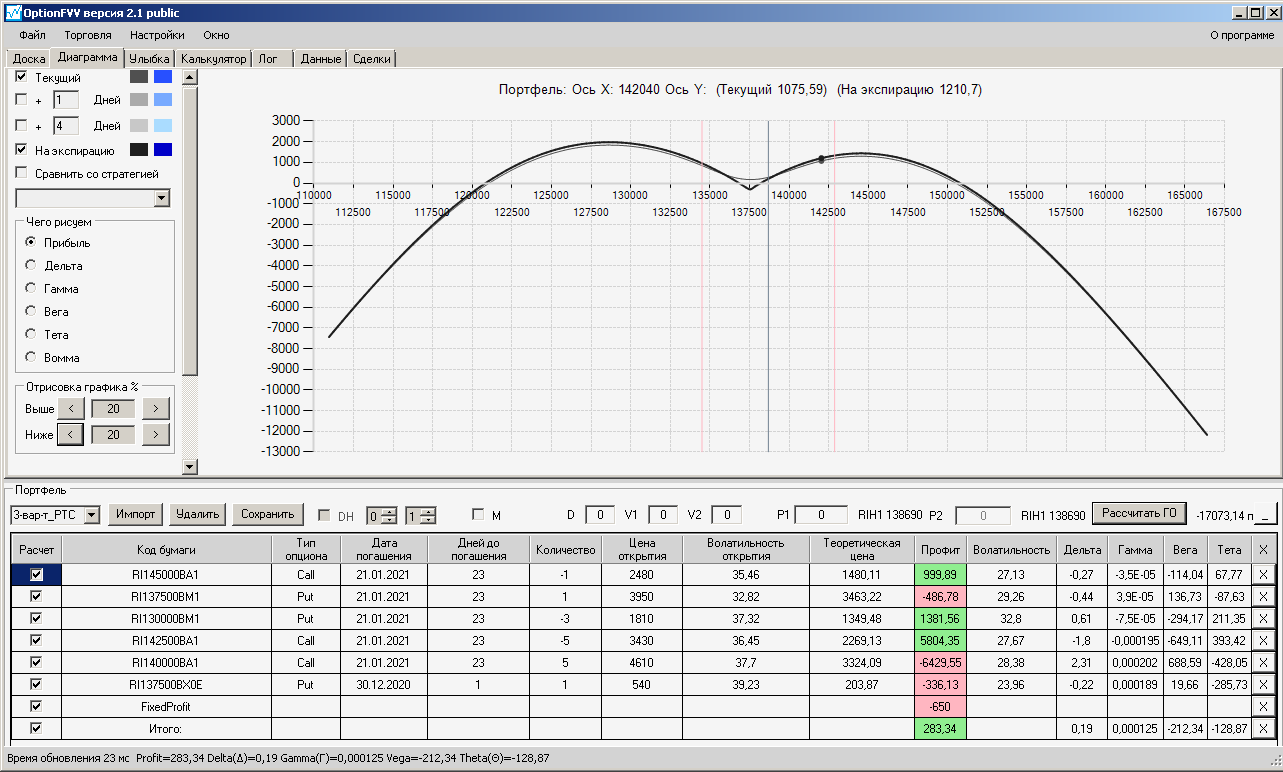Screen dimensions: 1283x772
Task: Open the portfolio dropdown '3-вар-т_РТС'
Action: coord(92,515)
